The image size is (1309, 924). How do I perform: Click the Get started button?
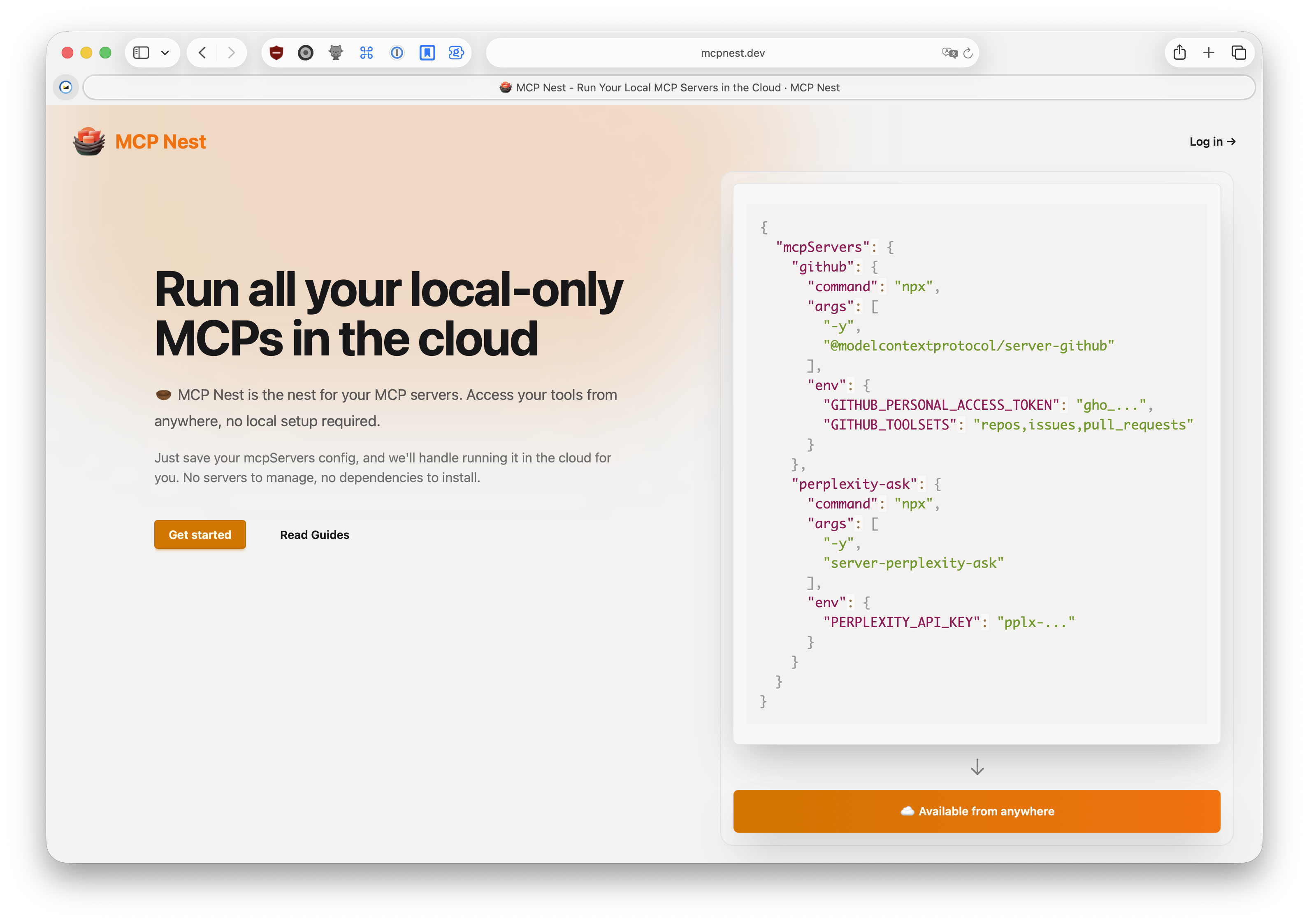pos(200,535)
